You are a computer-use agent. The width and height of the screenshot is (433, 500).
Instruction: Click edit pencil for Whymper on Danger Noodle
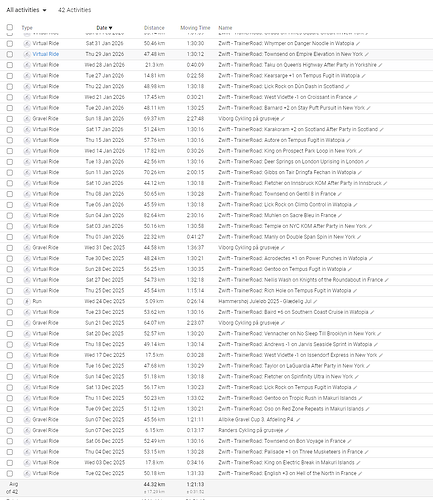358,43
